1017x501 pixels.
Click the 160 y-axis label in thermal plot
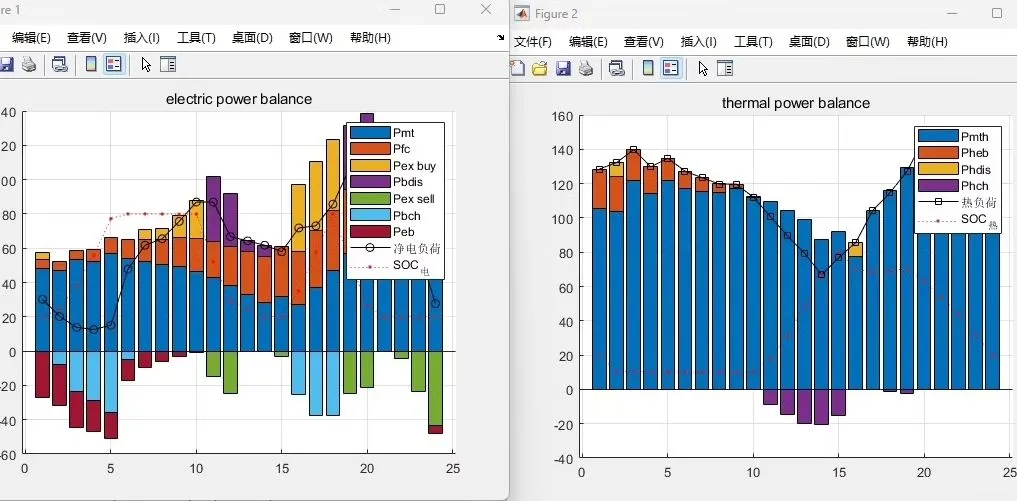click(562, 116)
